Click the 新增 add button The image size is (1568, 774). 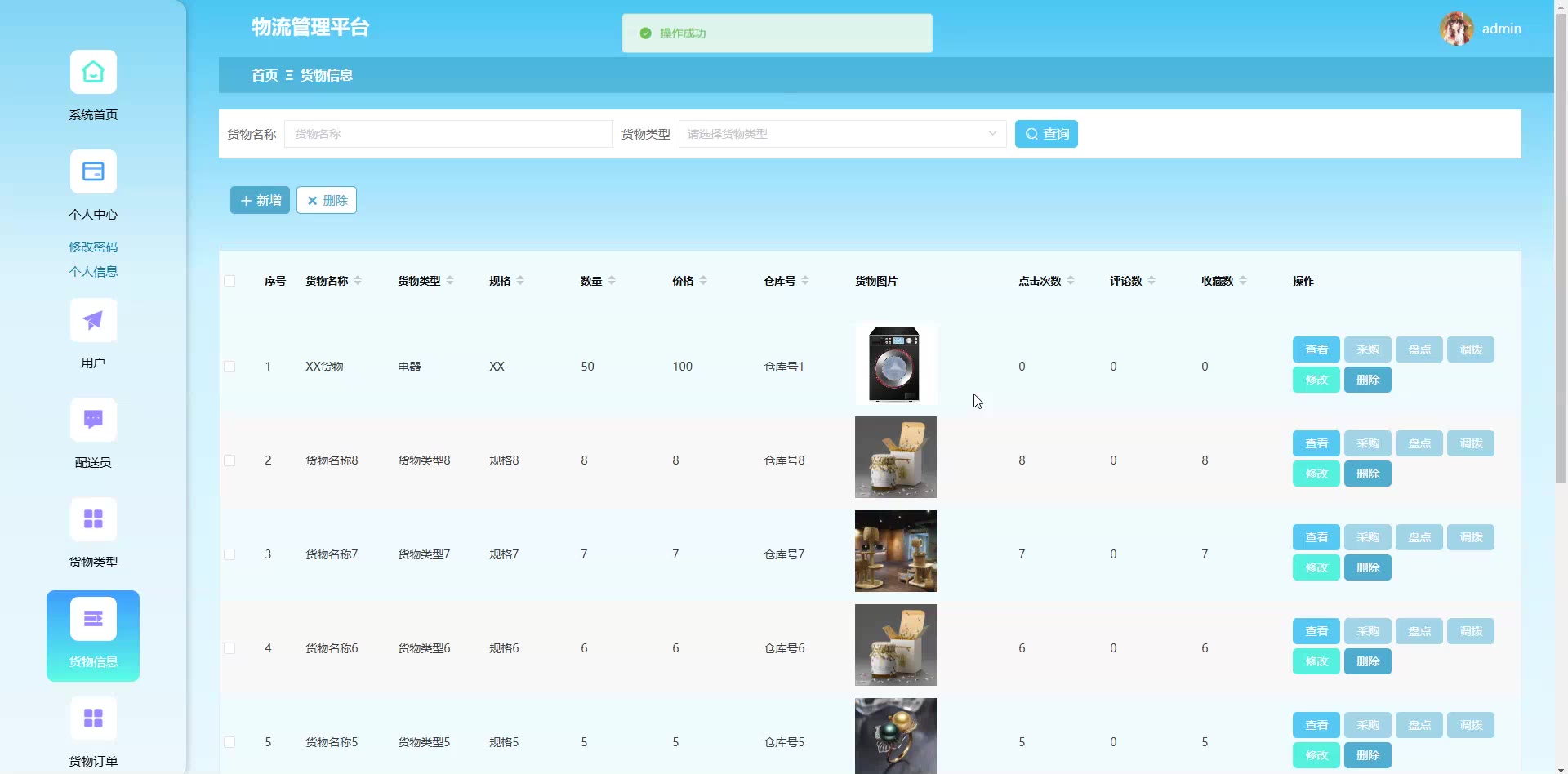[260, 200]
